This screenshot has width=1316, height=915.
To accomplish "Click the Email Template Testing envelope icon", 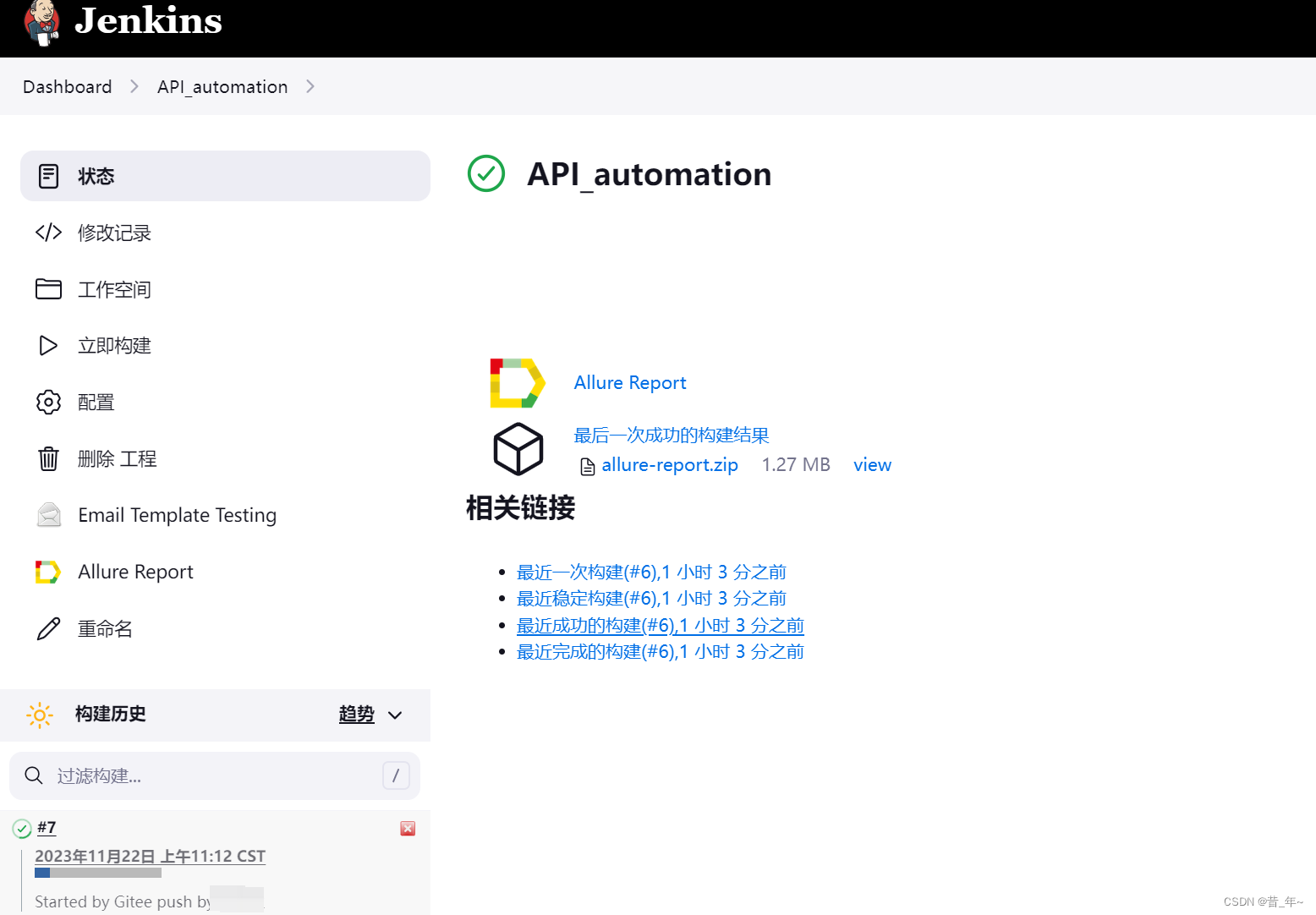I will pos(49,515).
